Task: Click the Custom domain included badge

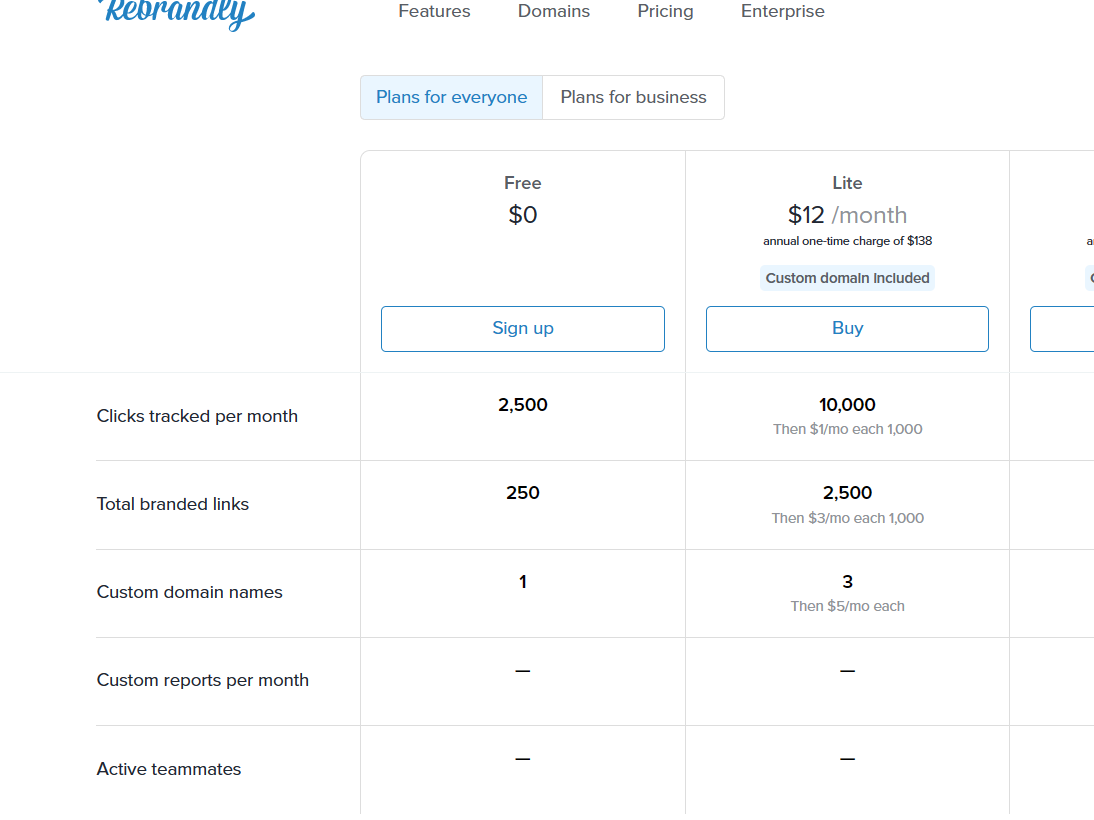Action: click(x=847, y=278)
